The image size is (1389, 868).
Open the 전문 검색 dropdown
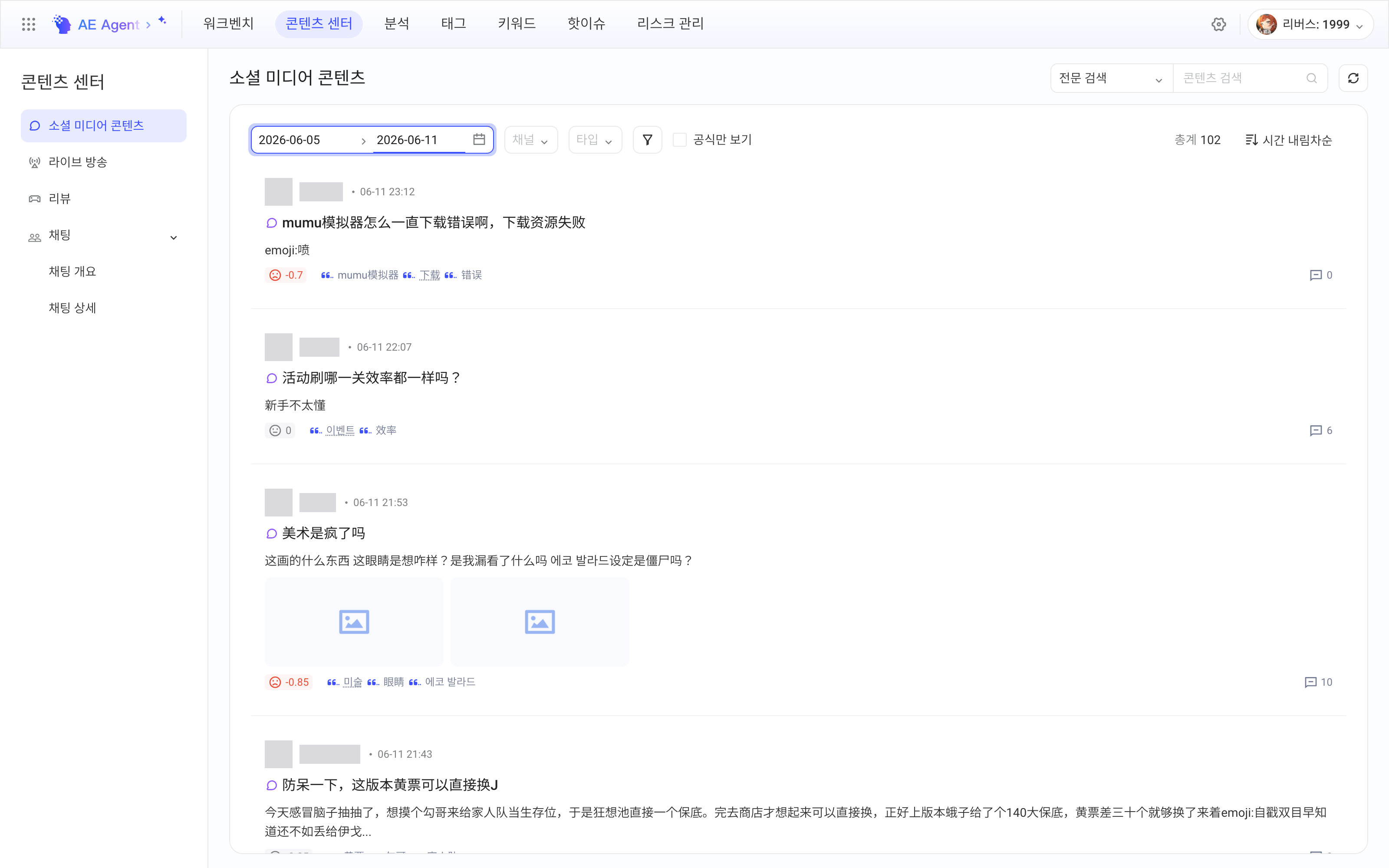[1111, 78]
